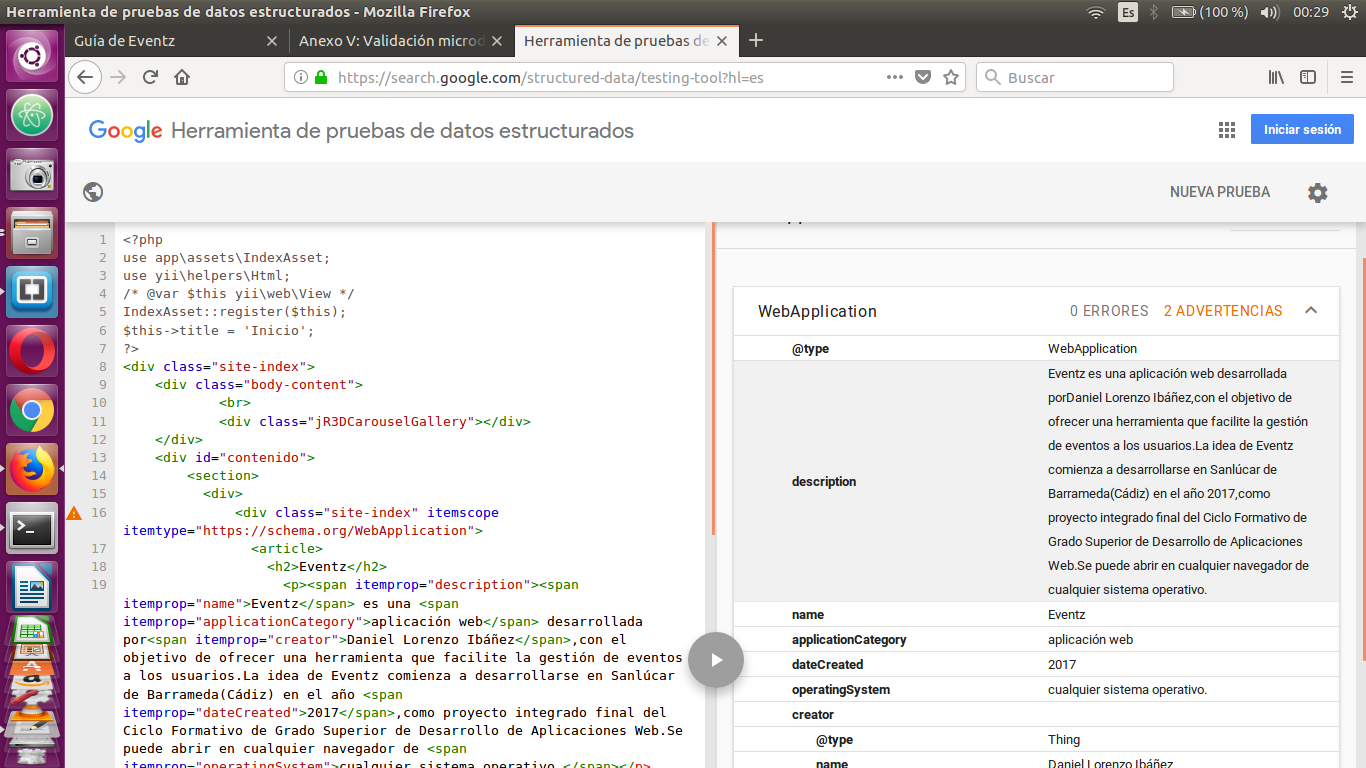The width and height of the screenshot is (1366, 768).
Task: Select the operatingSystem row
Action: pyautogui.click(x=1036, y=689)
